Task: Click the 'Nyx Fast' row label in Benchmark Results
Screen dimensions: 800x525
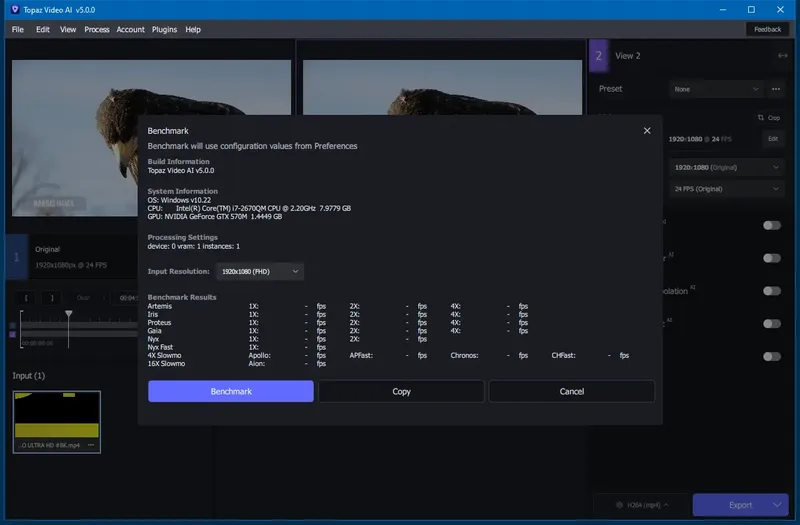Action: (x=160, y=347)
